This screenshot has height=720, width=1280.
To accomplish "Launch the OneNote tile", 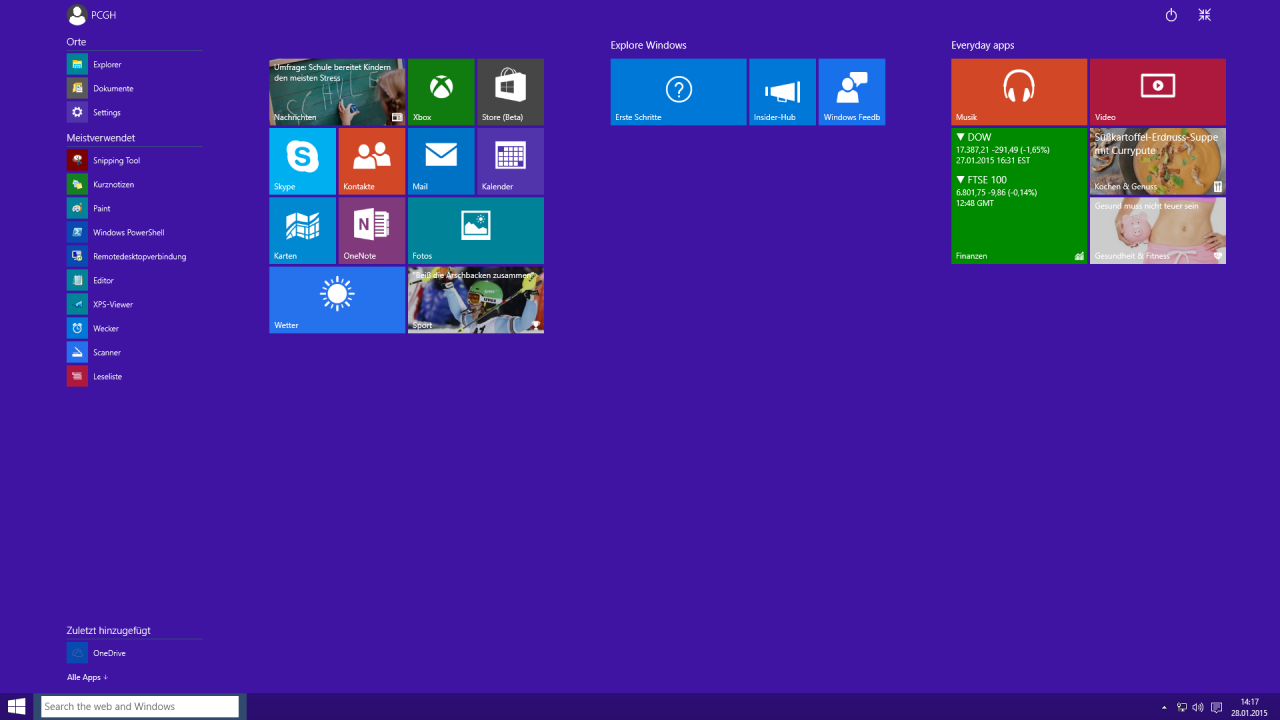I will pyautogui.click(x=372, y=230).
